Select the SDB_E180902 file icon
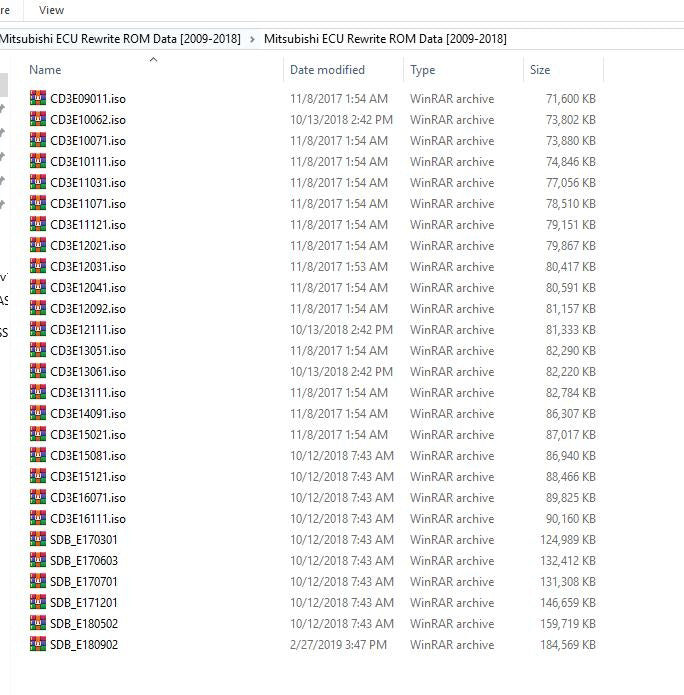 (38, 645)
